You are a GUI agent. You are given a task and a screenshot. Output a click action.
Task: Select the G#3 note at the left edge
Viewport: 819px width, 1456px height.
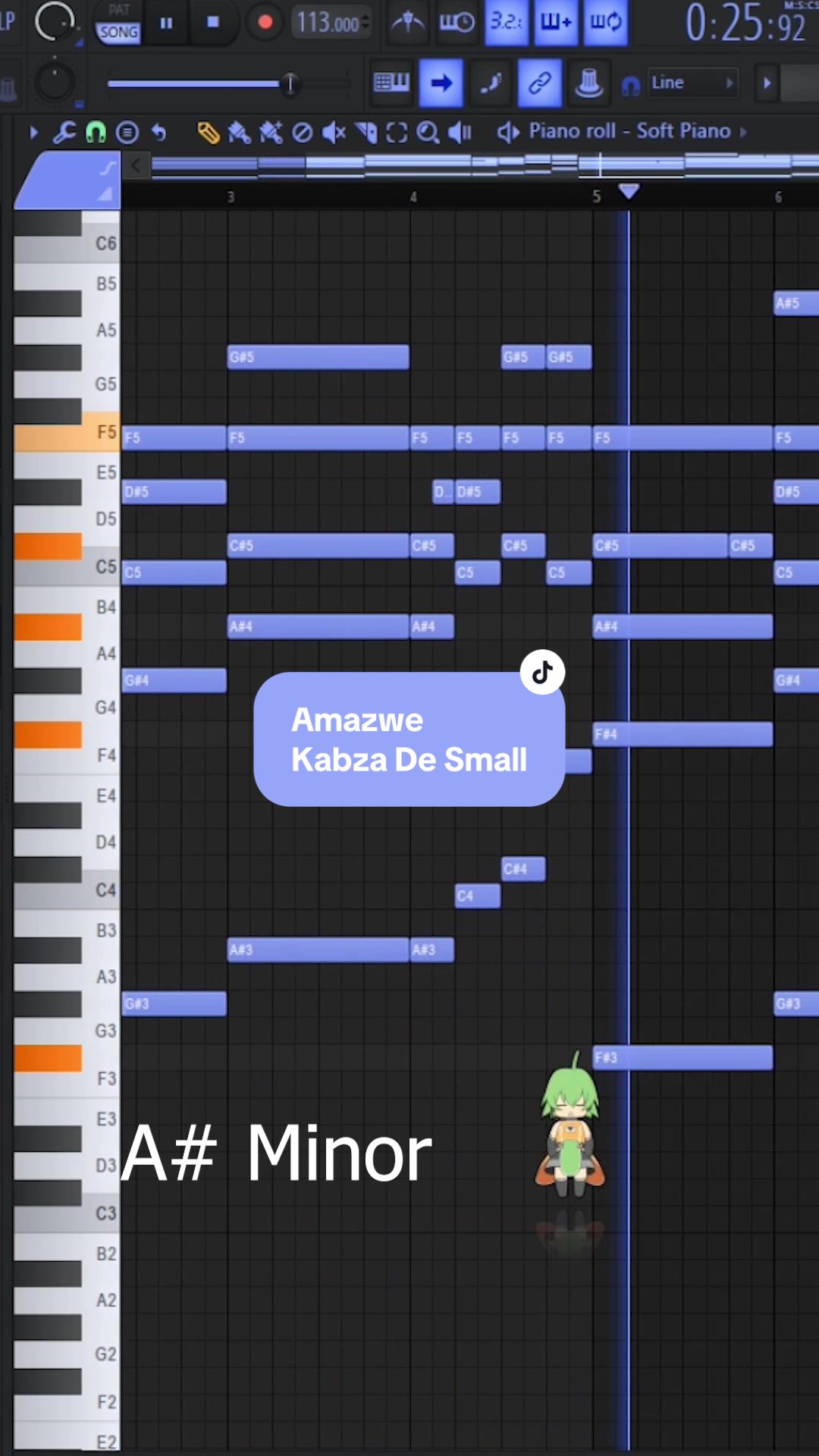[174, 1004]
